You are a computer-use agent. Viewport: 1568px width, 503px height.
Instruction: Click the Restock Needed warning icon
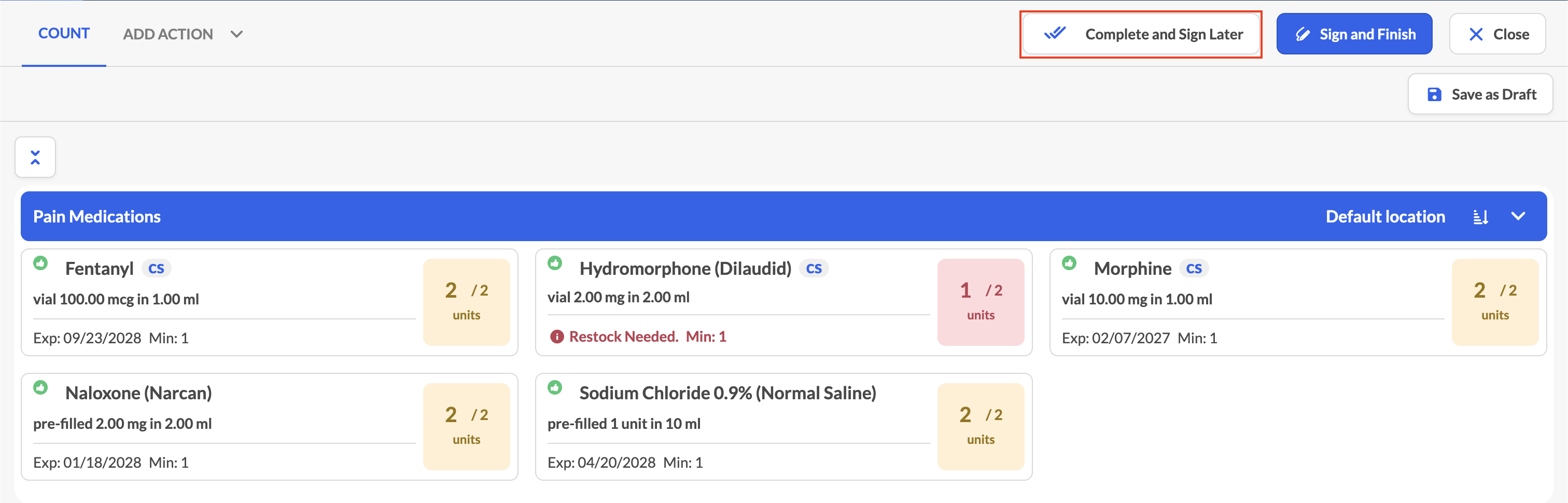556,337
